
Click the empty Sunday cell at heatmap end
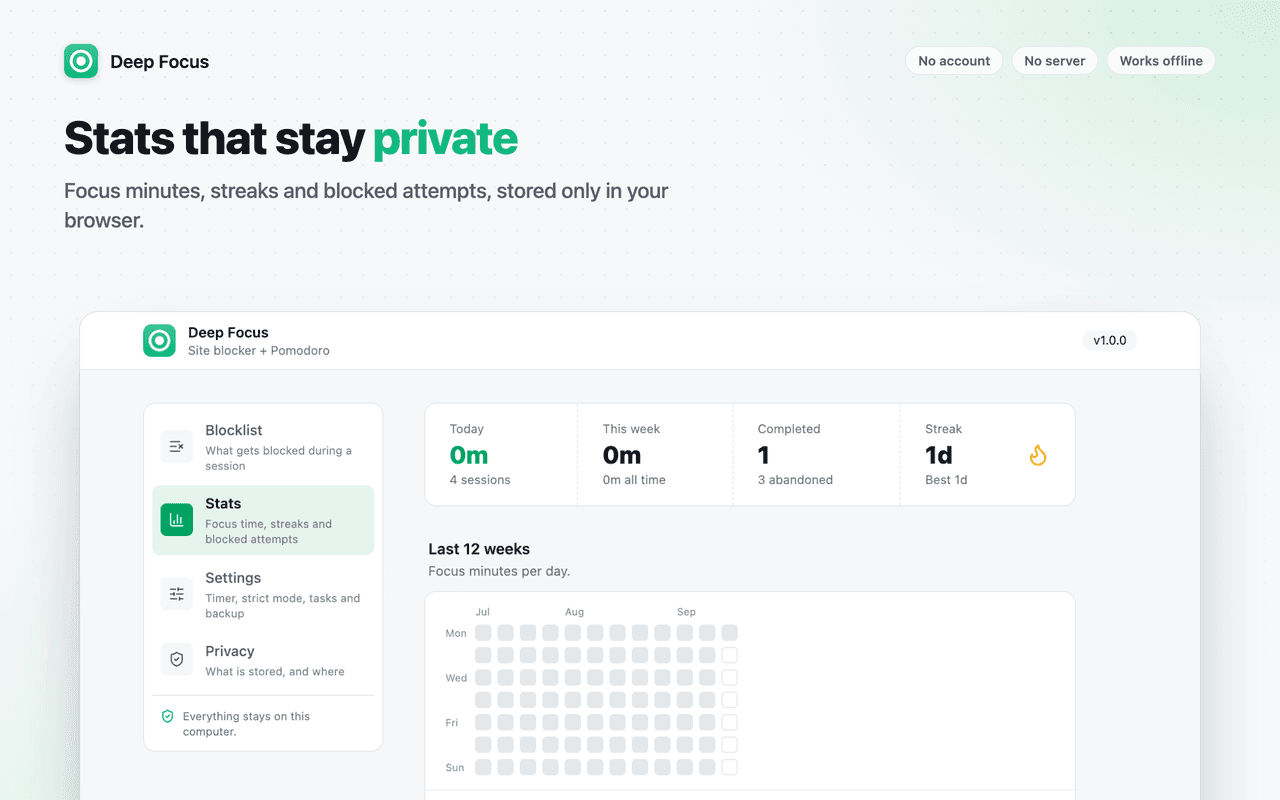click(729, 767)
